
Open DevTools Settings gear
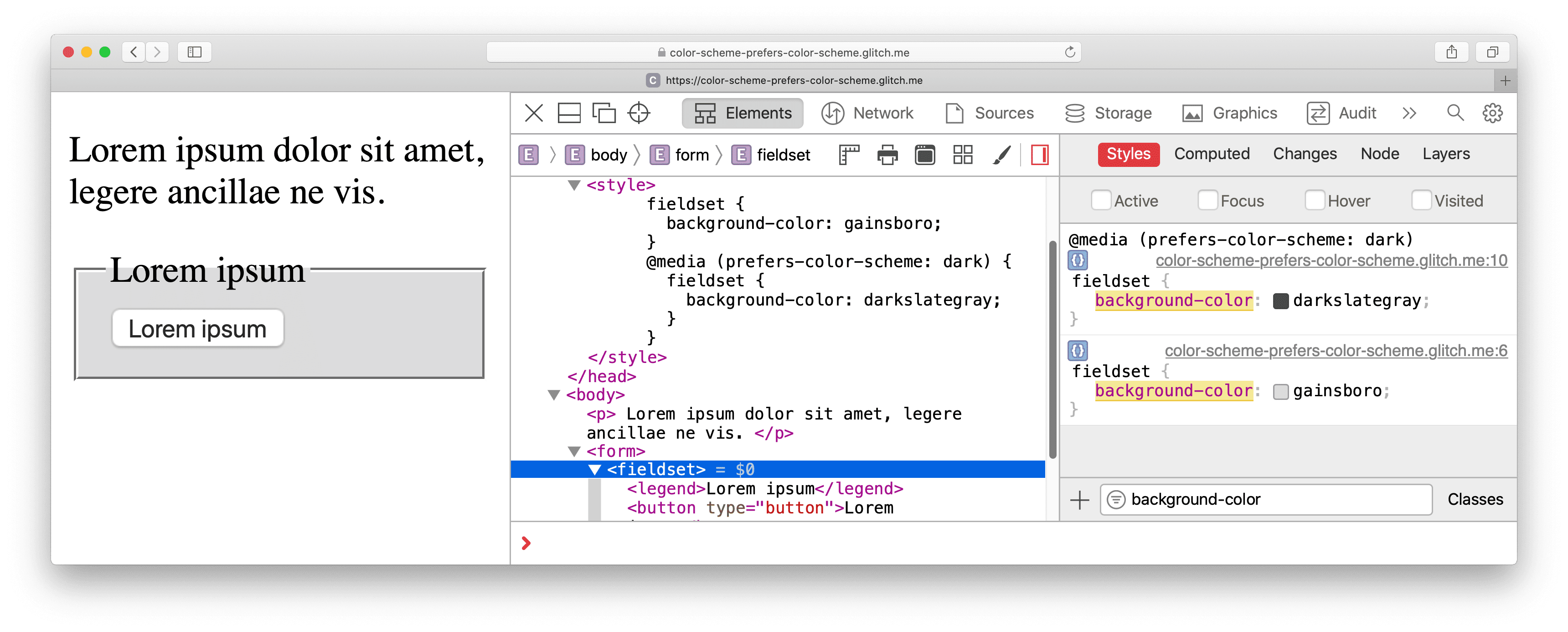pyautogui.click(x=1497, y=113)
